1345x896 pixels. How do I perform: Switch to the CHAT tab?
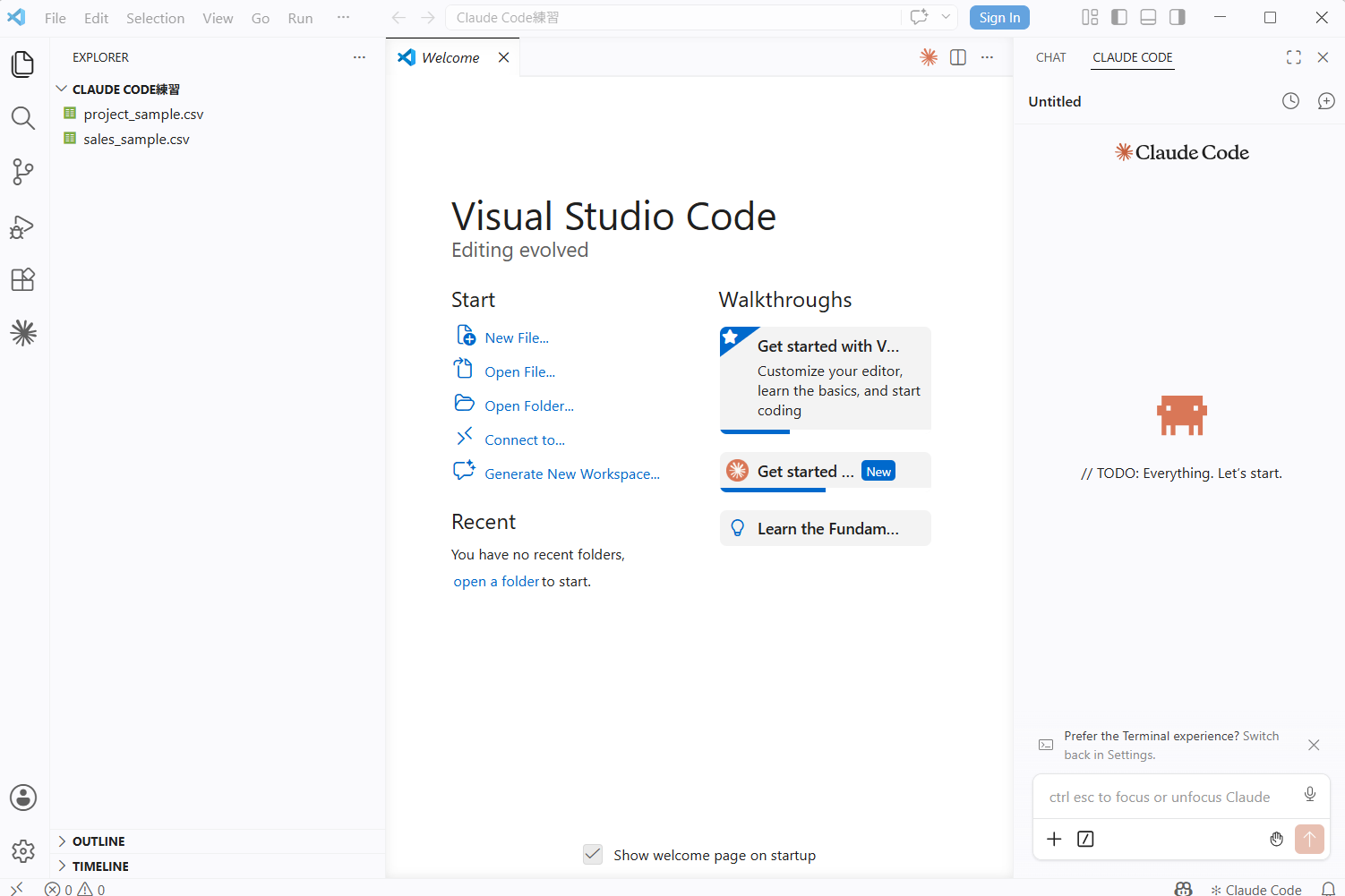[x=1051, y=57]
